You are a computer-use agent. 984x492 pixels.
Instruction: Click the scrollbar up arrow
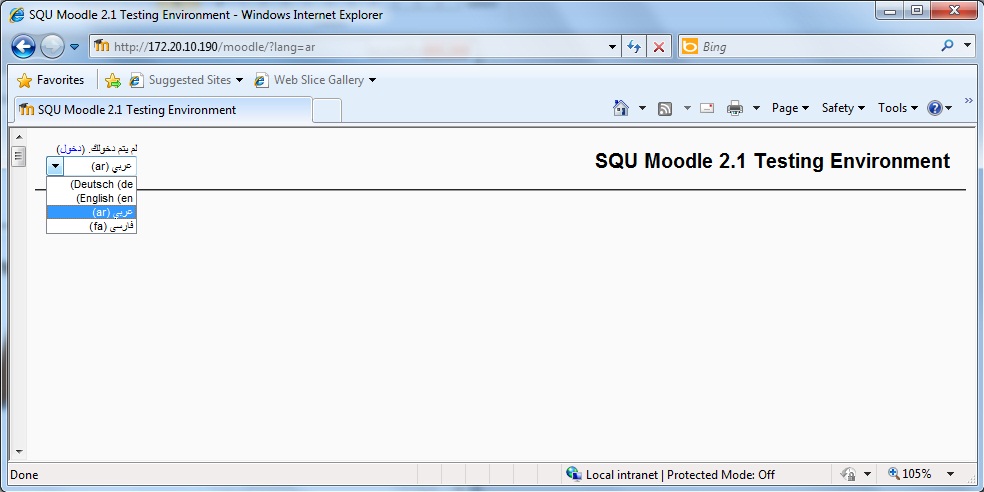(x=18, y=137)
